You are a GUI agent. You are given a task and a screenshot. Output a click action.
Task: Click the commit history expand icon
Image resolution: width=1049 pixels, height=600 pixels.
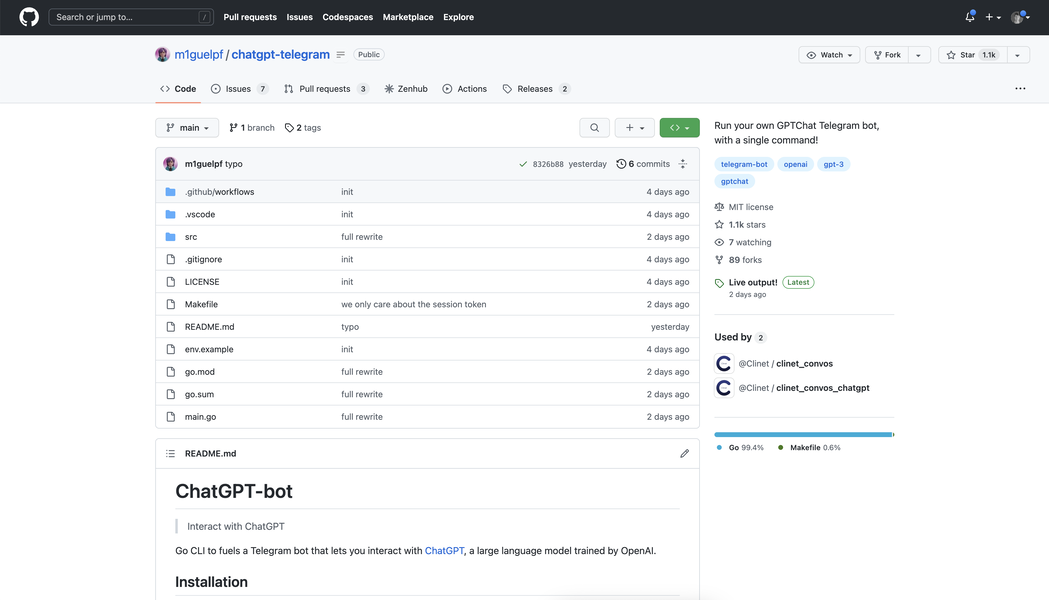[x=683, y=164]
